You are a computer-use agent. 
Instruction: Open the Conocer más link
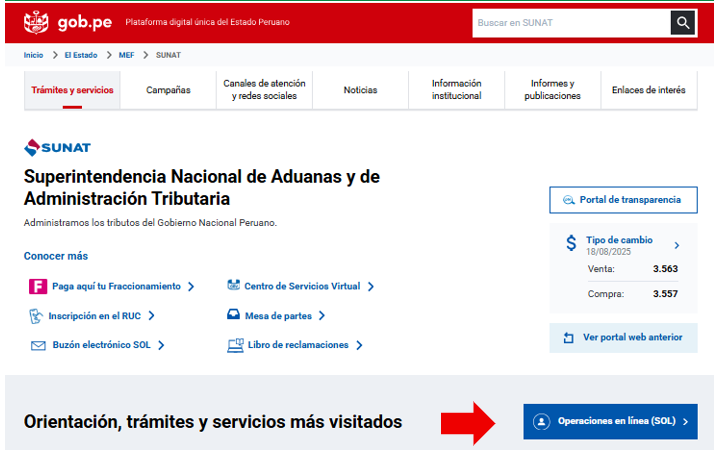(56, 256)
